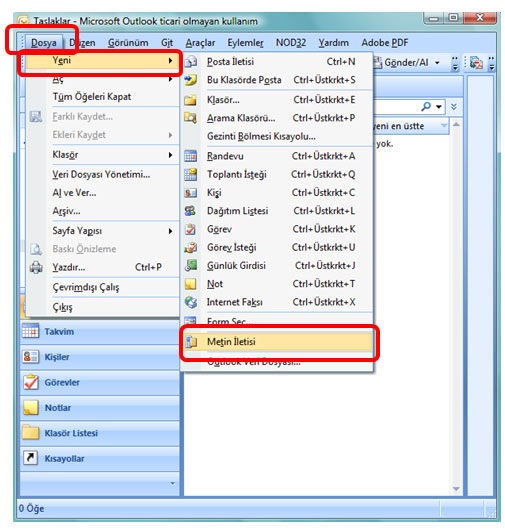Click the Posta İletisi envelope icon

(x=191, y=62)
